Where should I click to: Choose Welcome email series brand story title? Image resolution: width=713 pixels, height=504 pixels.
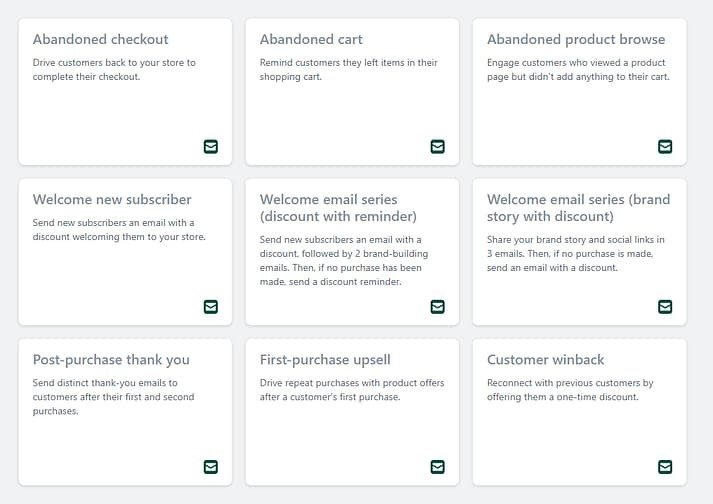point(578,208)
